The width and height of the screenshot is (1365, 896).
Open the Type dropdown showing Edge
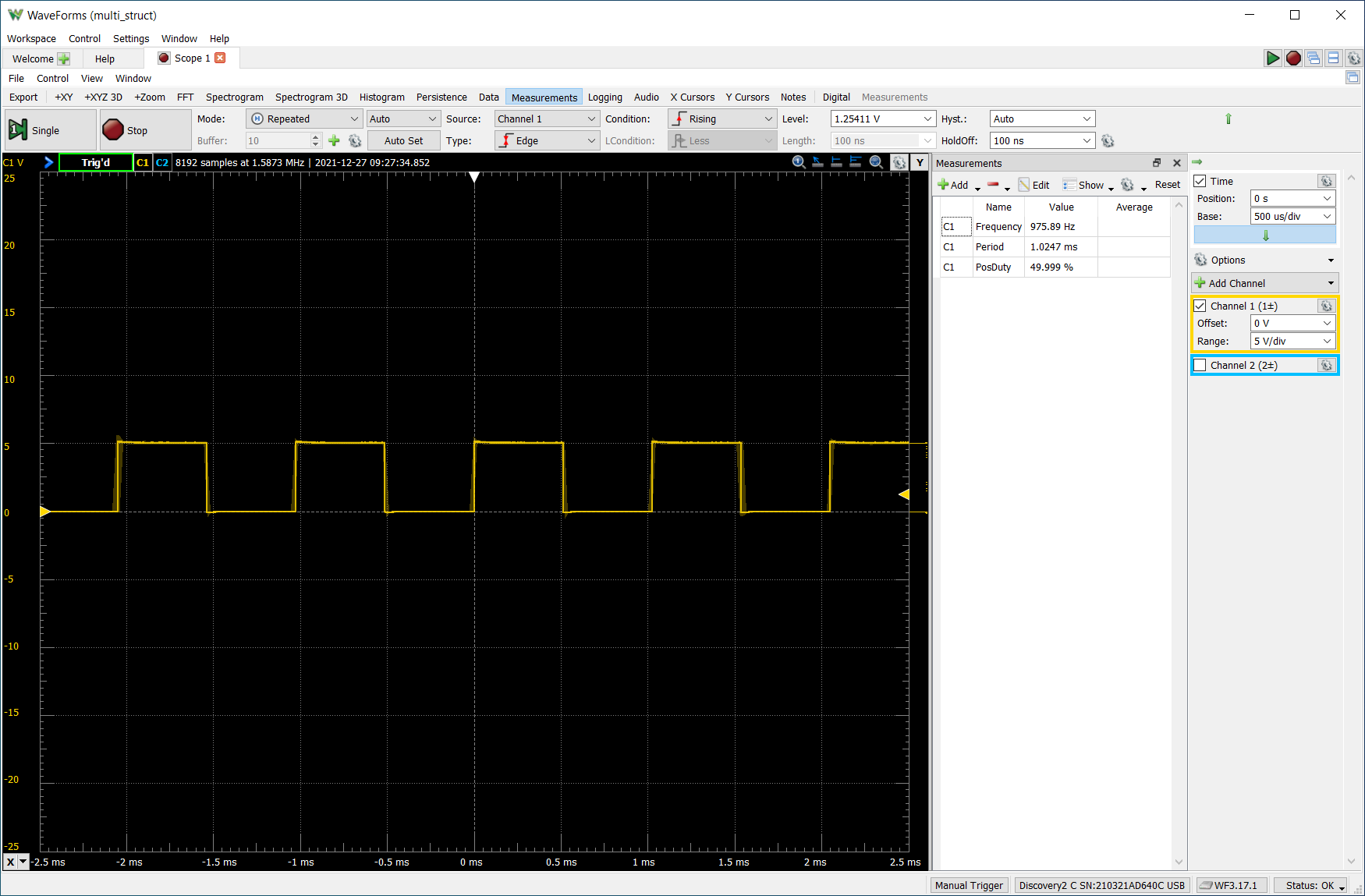(548, 140)
